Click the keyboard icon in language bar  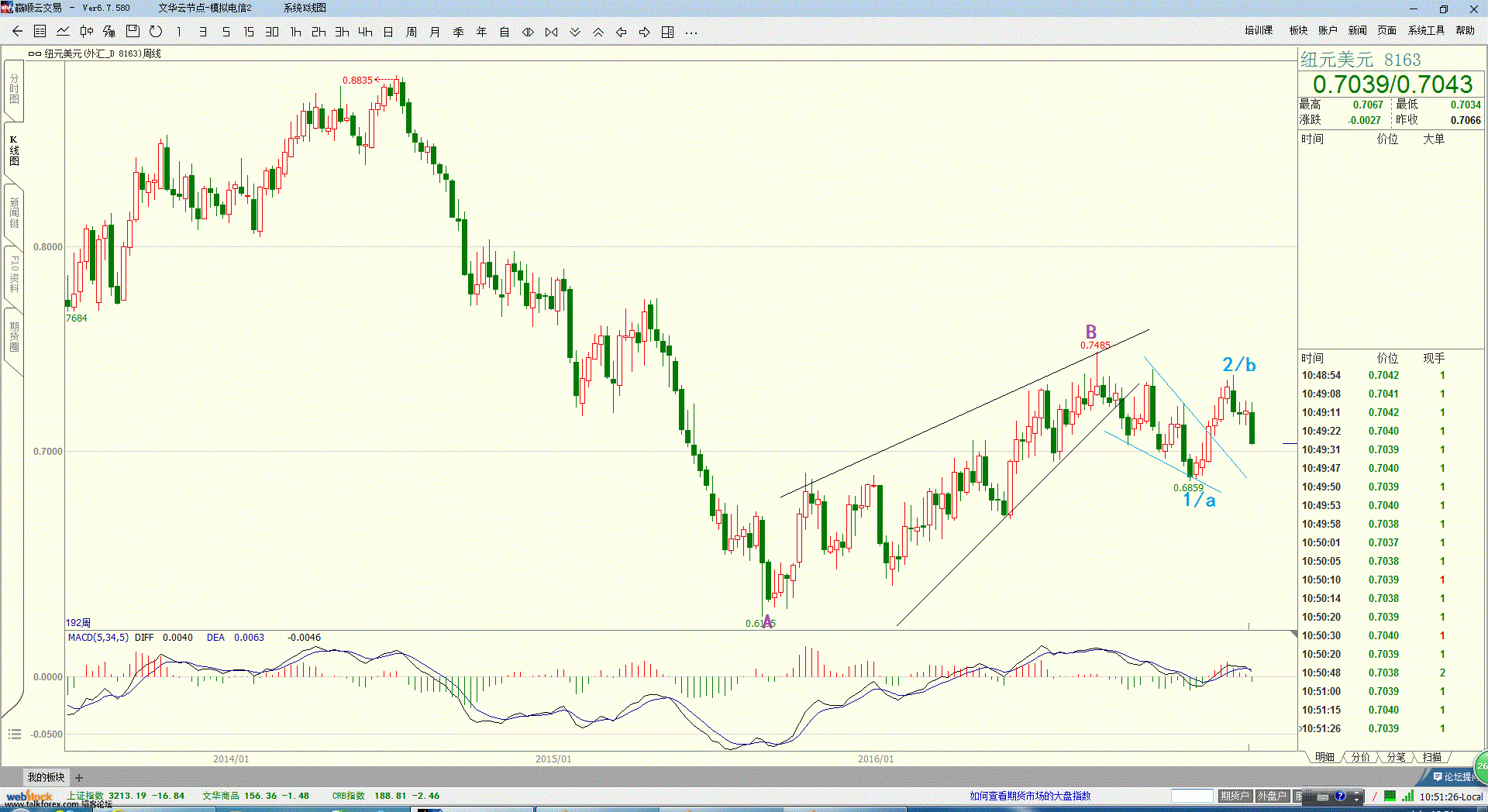(x=1323, y=797)
